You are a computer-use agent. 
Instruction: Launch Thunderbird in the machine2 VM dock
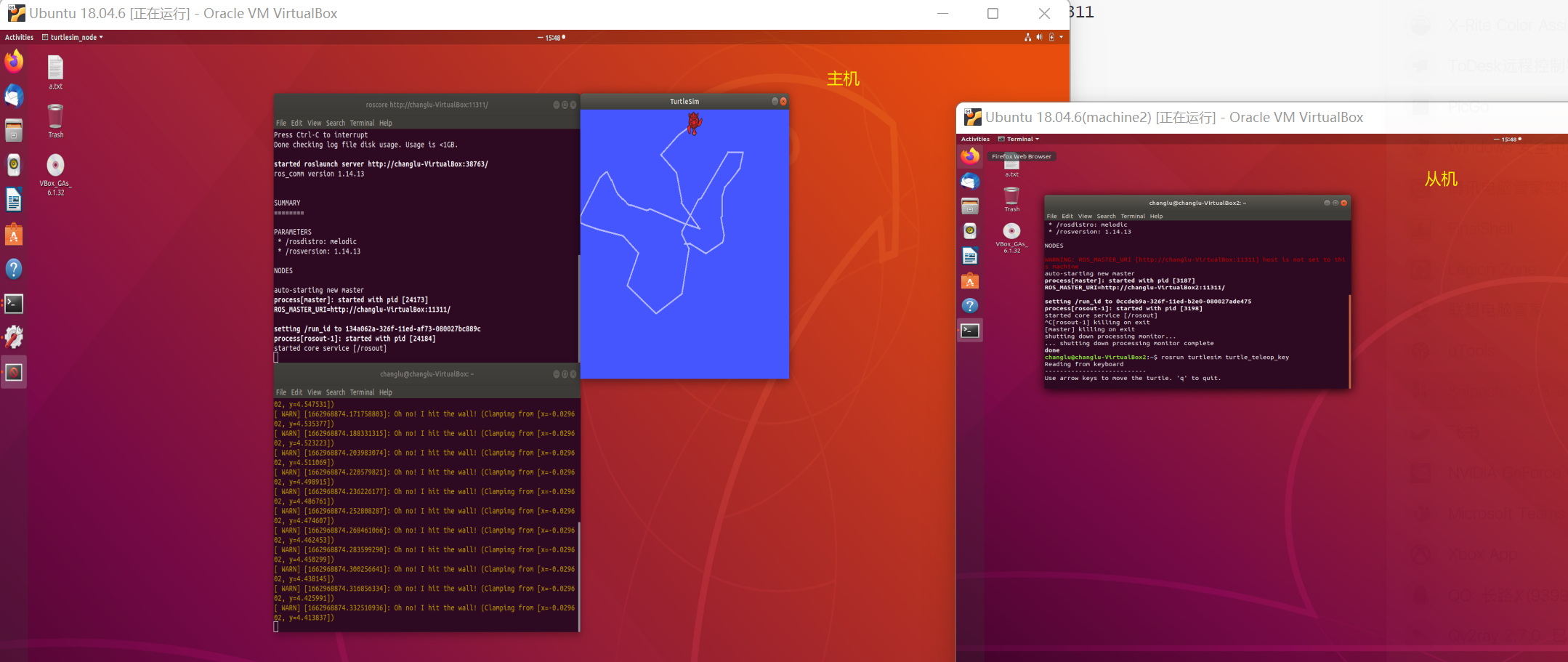[x=970, y=181]
